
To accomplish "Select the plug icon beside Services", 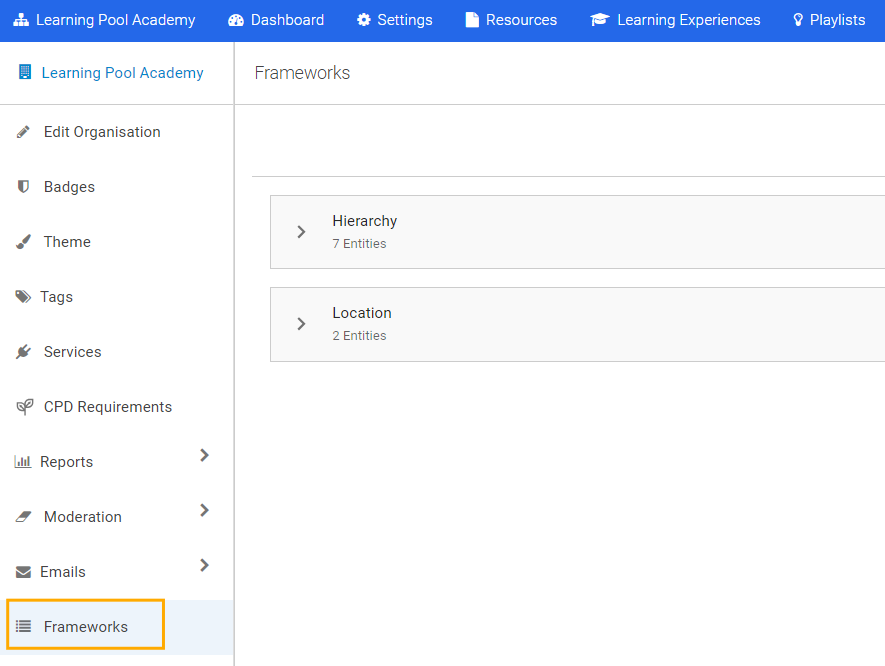I will (x=22, y=351).
